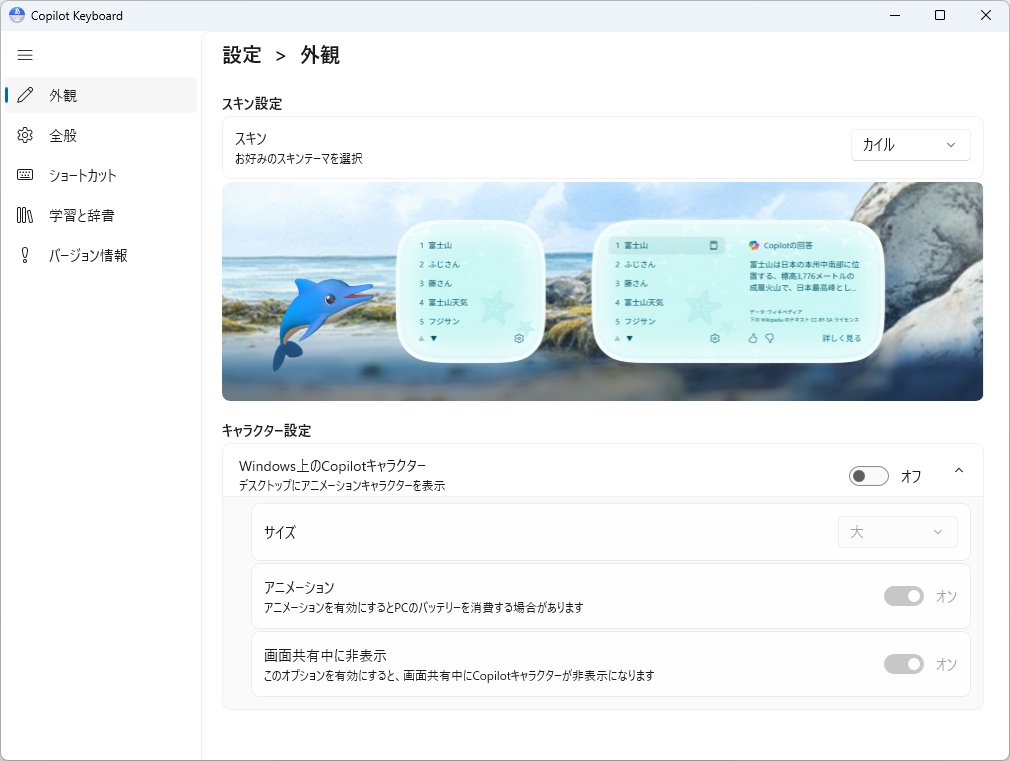
Task: Click 詳しく見る link in preview
Action: click(x=841, y=338)
